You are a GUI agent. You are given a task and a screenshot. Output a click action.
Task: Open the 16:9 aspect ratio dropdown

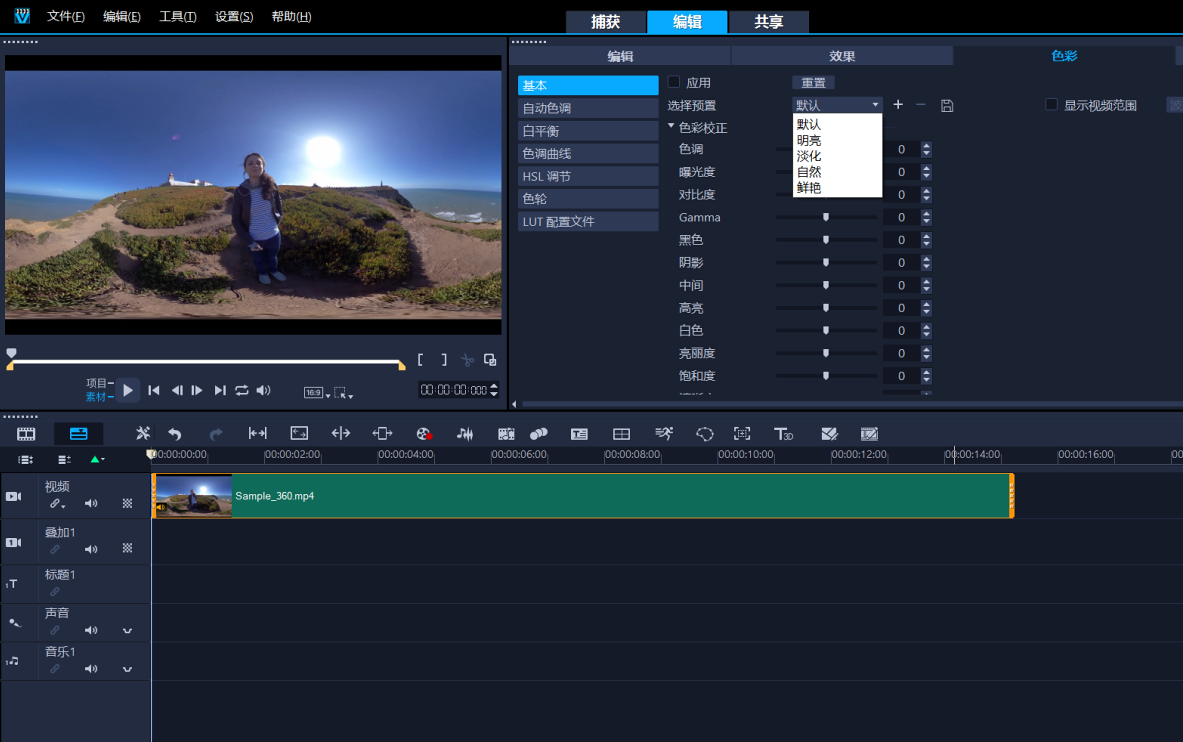point(316,393)
